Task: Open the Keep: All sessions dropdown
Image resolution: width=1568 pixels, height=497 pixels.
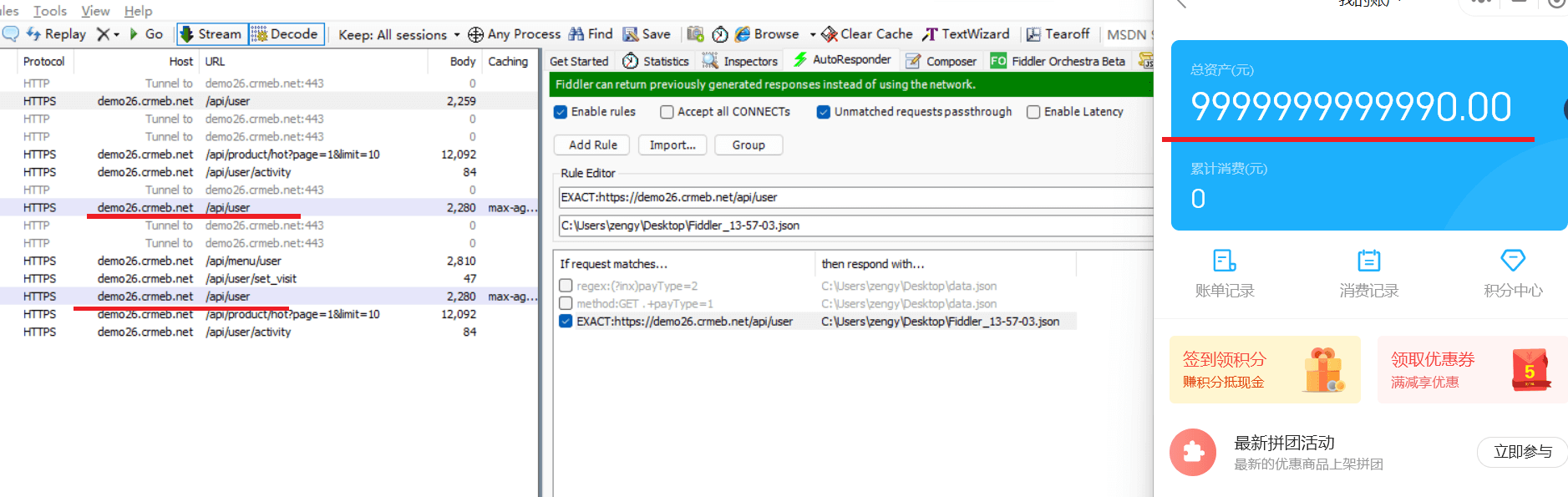Action: 399,35
